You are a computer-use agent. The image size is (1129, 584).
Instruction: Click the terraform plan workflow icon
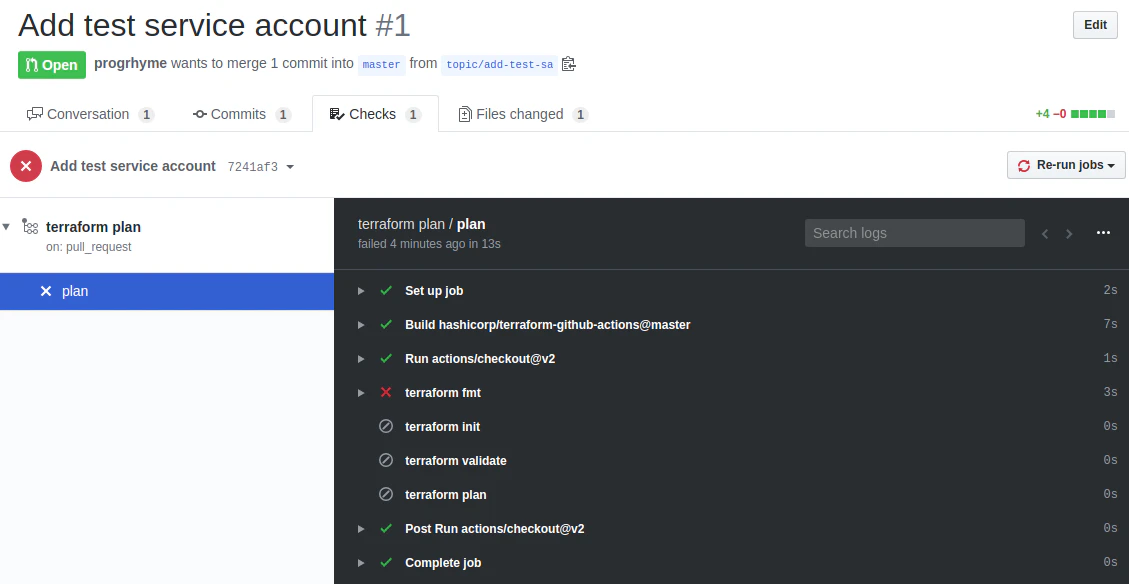(30, 227)
